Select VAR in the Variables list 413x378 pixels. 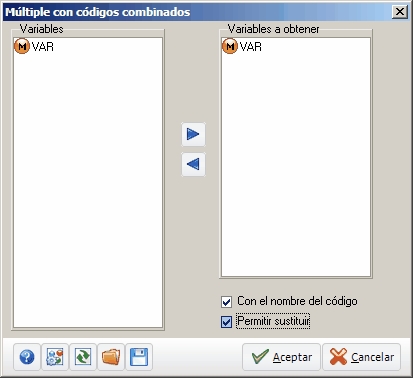(x=34, y=46)
